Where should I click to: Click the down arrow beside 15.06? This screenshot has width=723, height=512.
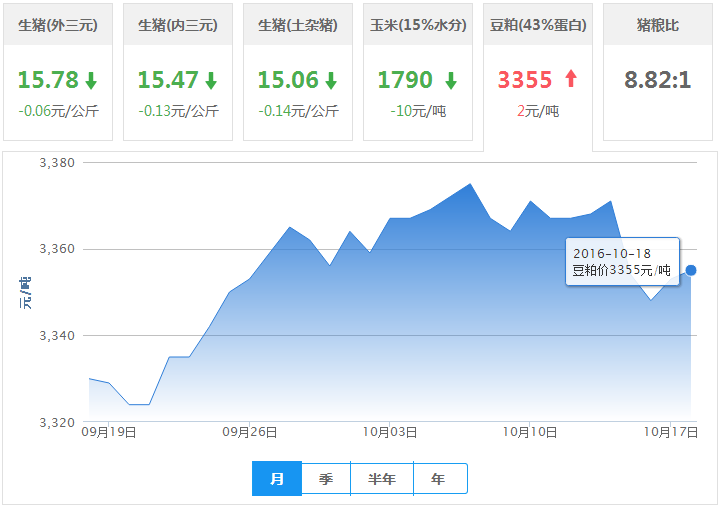click(331, 80)
